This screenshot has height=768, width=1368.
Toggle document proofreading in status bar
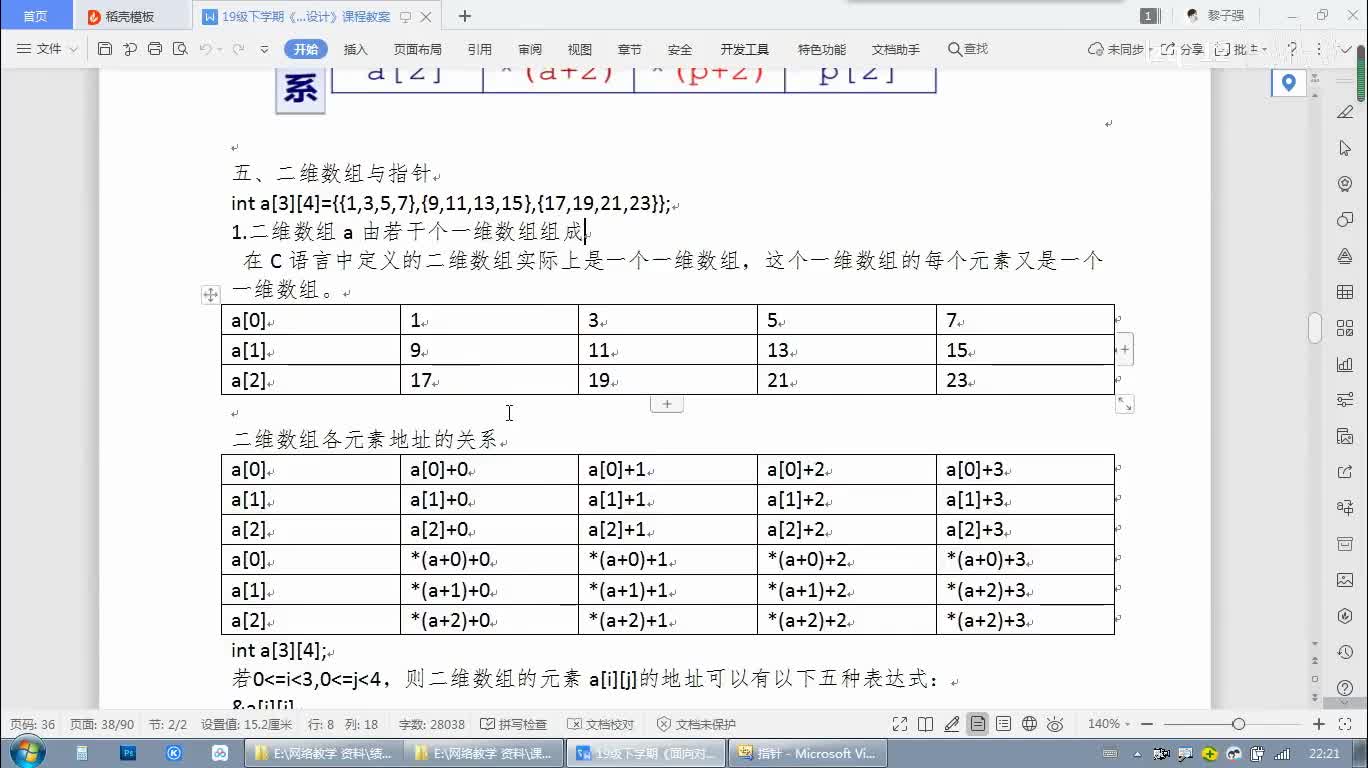click(x=600, y=724)
